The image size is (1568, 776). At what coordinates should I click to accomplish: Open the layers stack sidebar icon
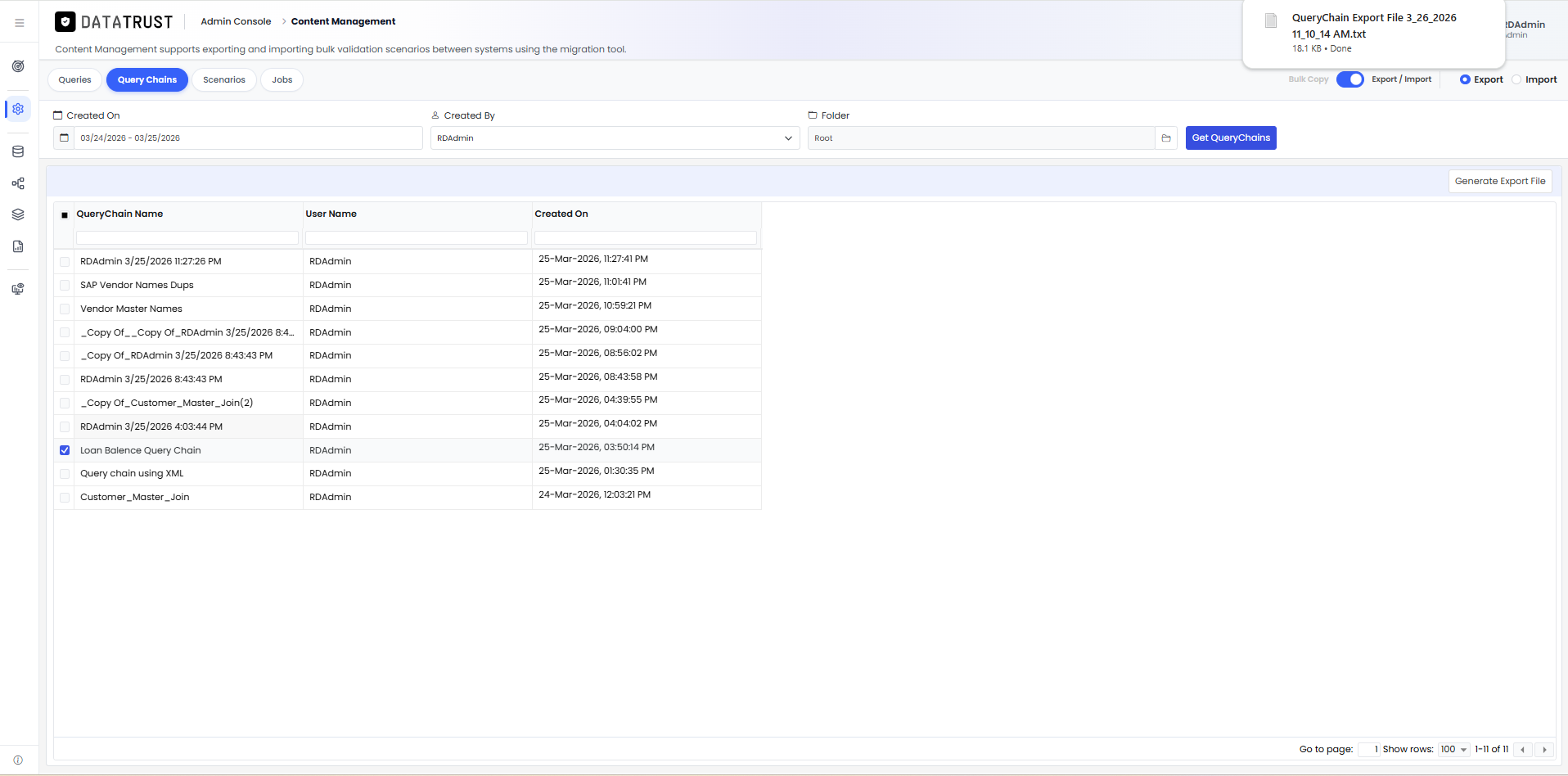(x=18, y=214)
